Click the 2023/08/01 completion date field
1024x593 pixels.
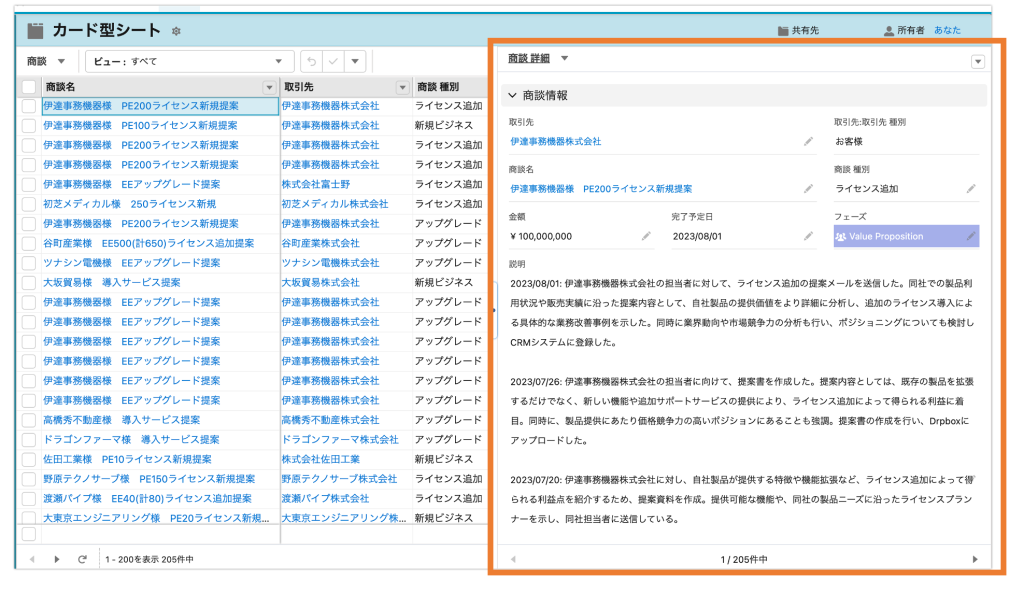(x=697, y=236)
